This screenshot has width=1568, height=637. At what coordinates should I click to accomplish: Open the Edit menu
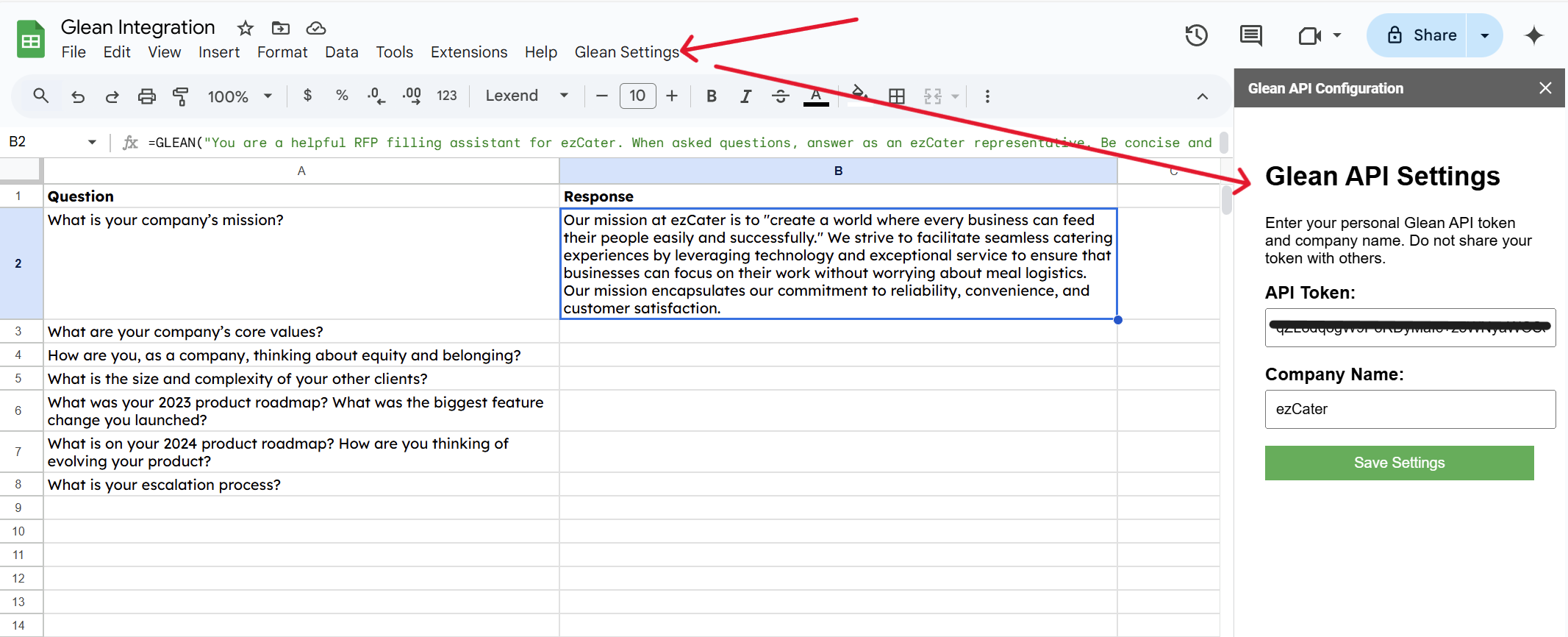117,52
